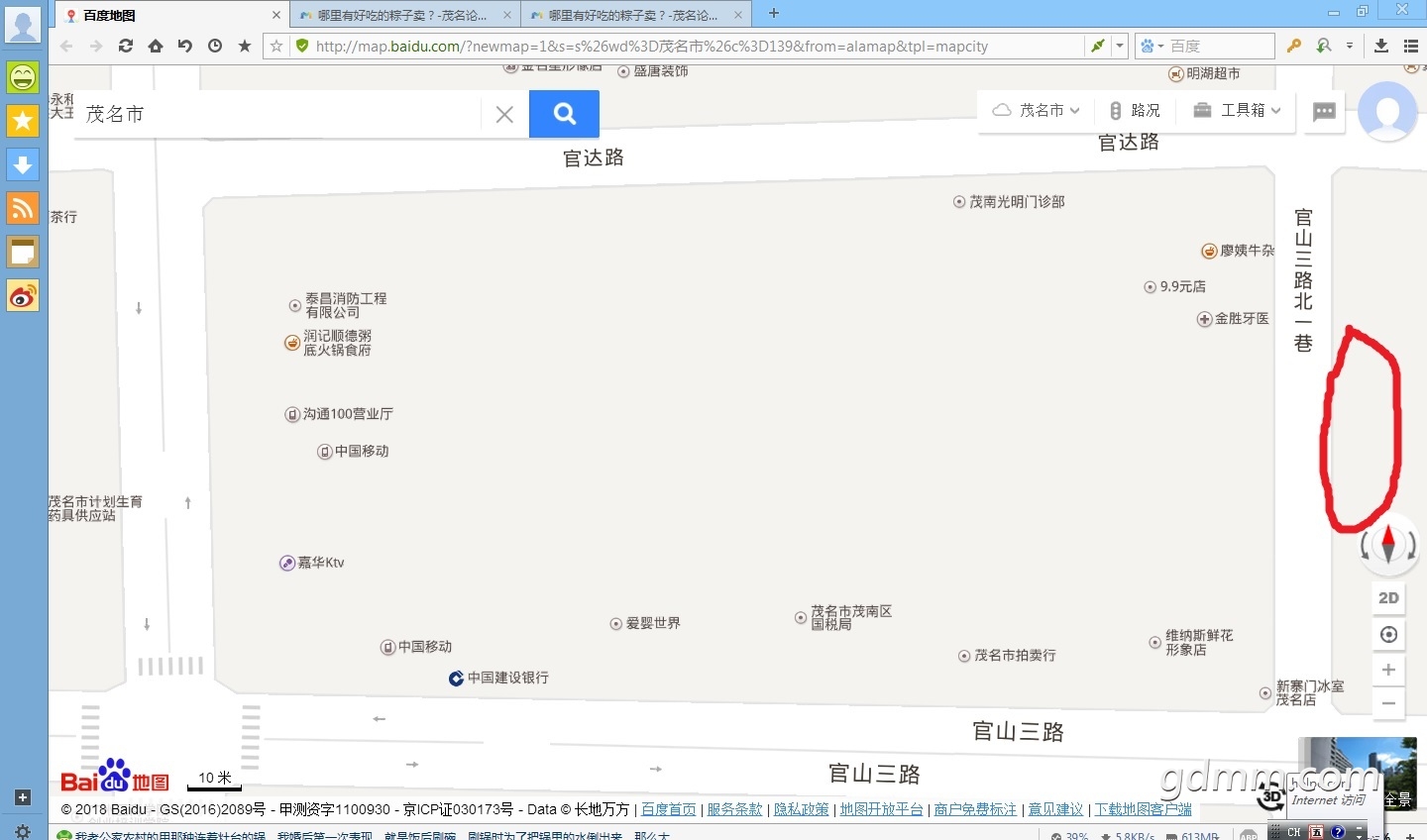1427x840 pixels.
Task: Add sidebar item with plus button
Action: [22, 797]
